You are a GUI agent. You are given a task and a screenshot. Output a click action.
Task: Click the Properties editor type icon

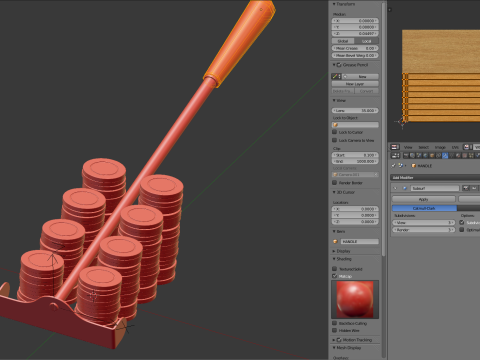(395, 156)
